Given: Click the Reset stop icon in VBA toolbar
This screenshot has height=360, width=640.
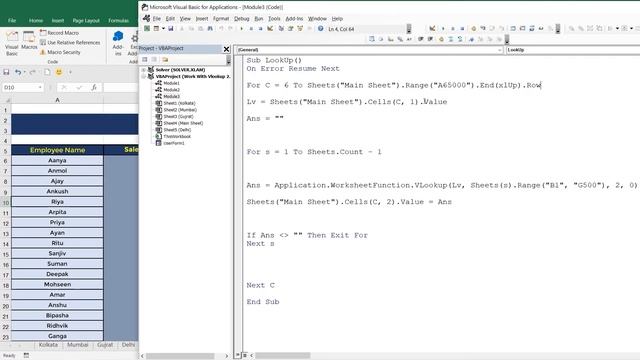Looking at the screenshot, I should tap(260, 29).
